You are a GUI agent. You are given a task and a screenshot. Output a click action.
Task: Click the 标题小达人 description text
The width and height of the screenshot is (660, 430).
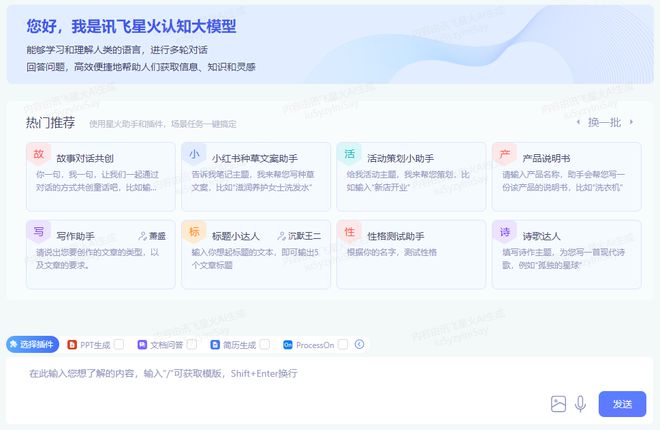click(255, 258)
